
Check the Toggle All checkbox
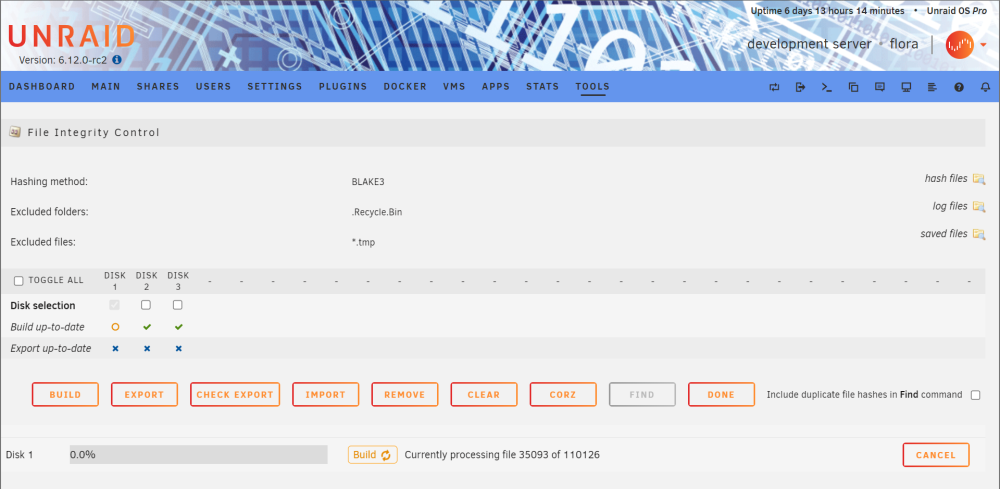(x=18, y=281)
